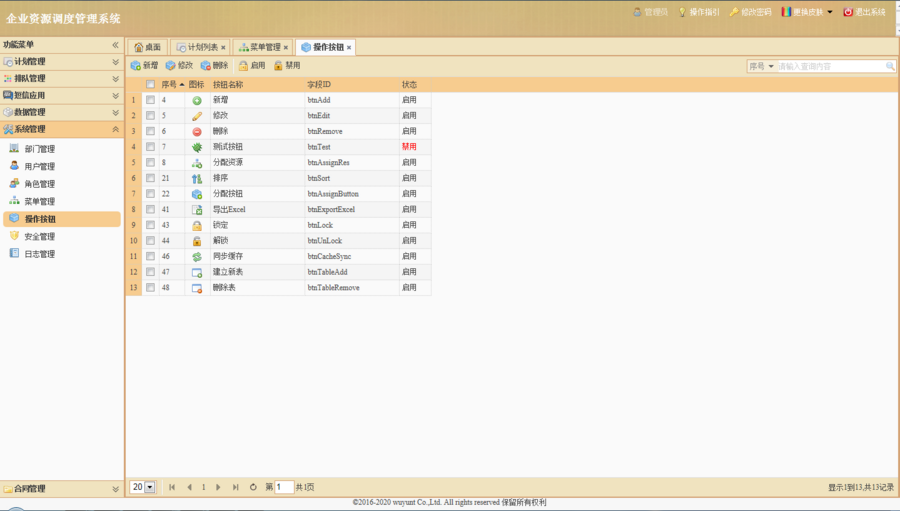Click the table icon in btnTableAdd row
This screenshot has height=511, width=900.
coord(197,273)
